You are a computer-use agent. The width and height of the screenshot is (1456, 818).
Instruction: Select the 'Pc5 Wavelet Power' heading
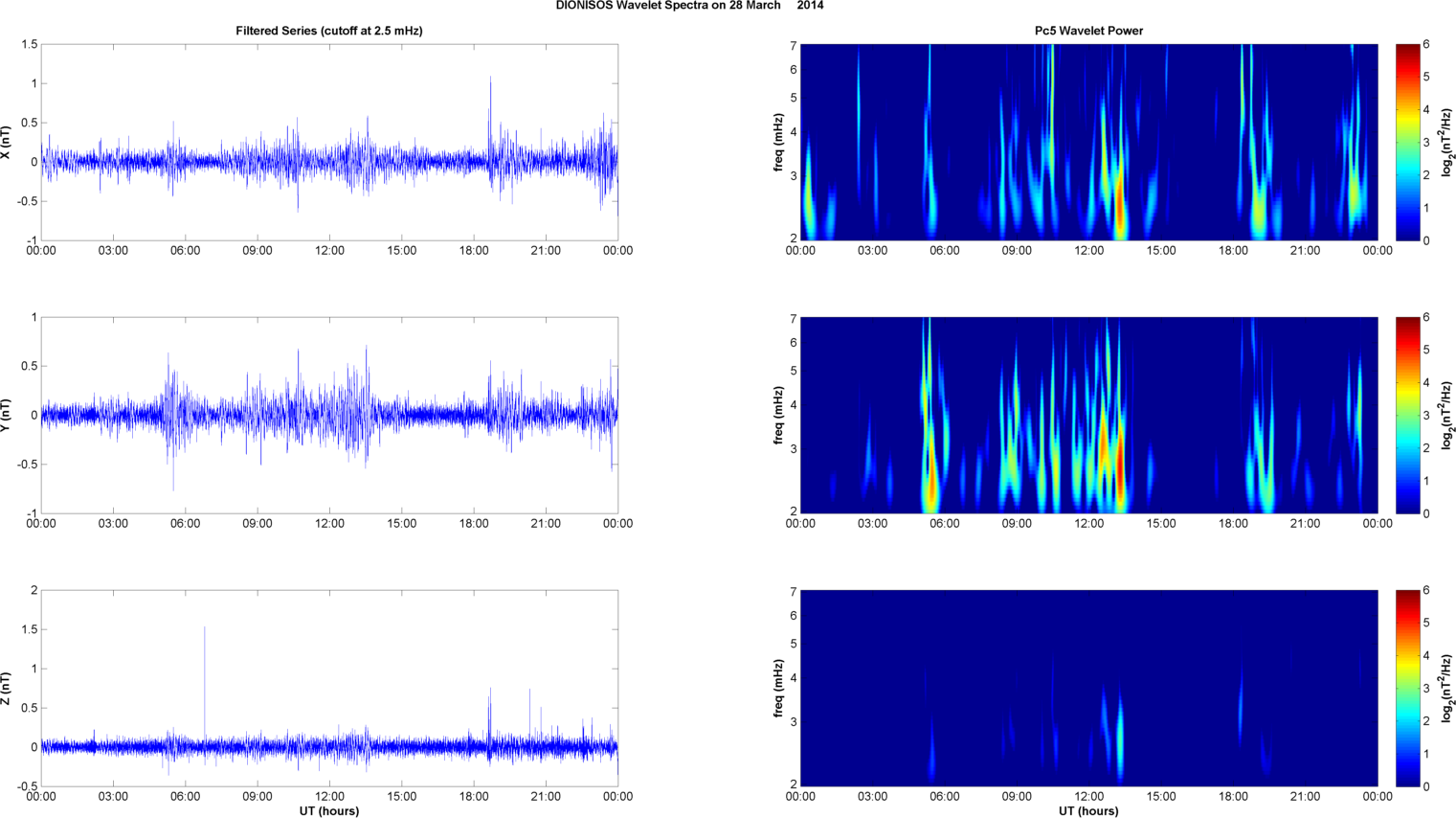1088,31
